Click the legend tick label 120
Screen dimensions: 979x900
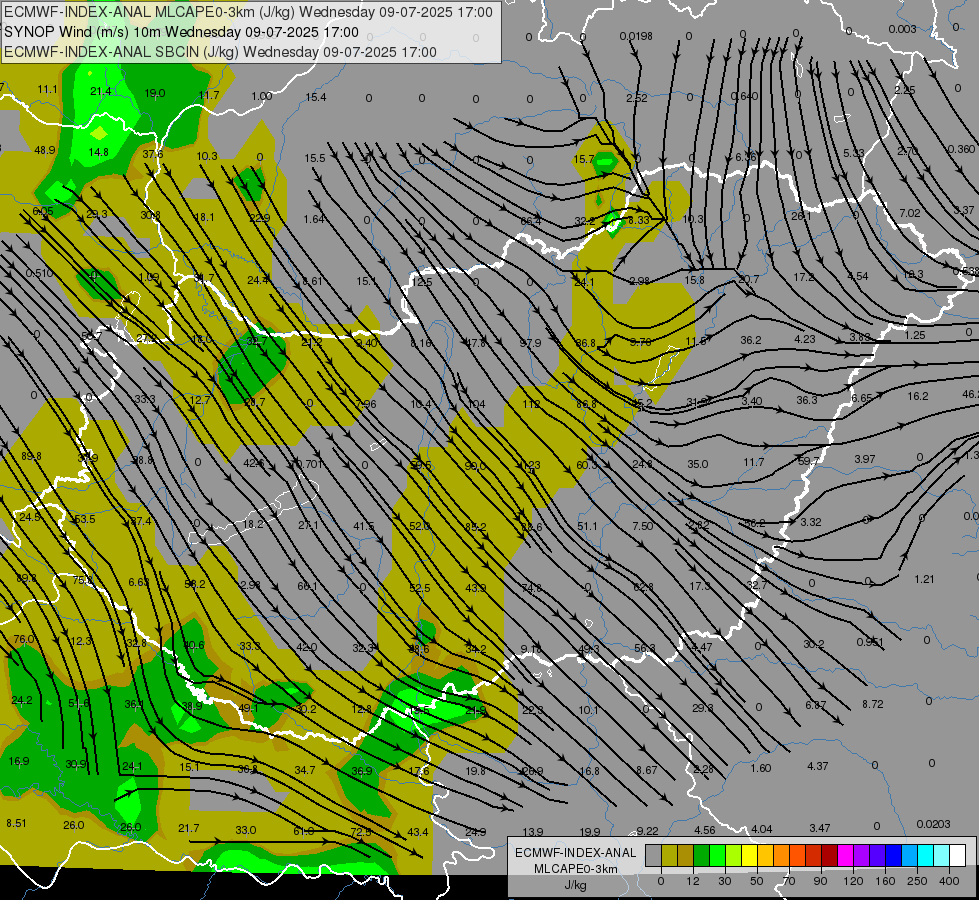coord(853,881)
